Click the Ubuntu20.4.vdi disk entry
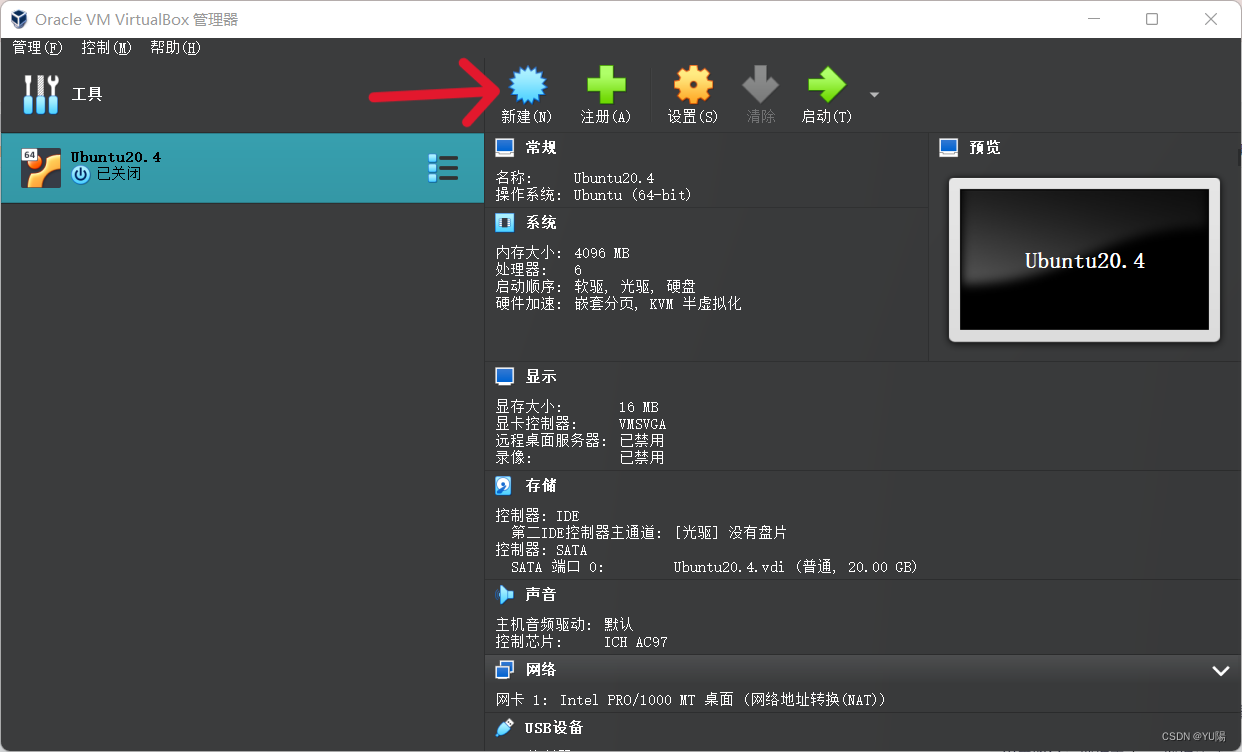 point(795,567)
